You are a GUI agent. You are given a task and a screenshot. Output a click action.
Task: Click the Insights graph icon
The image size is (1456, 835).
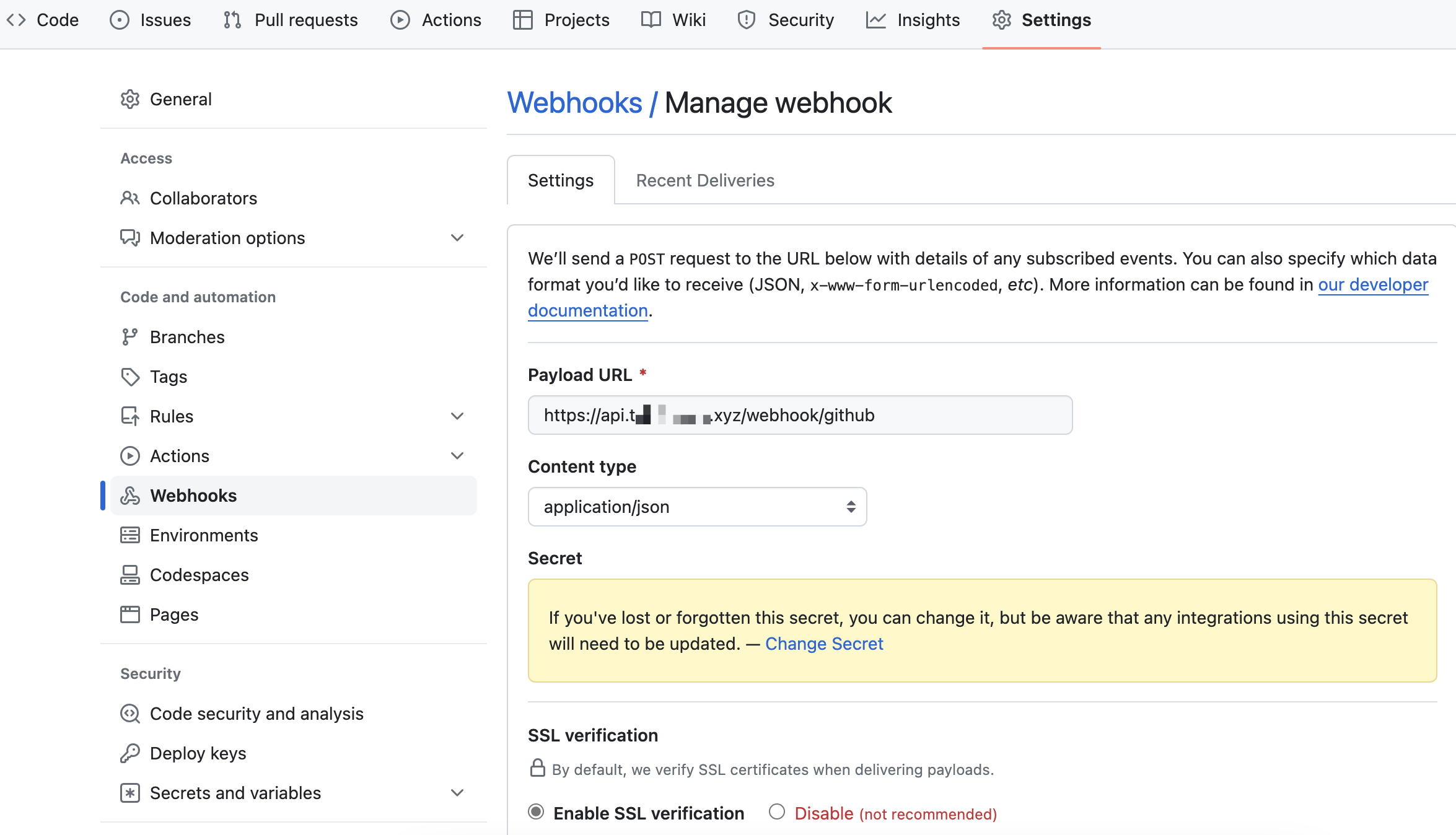(x=876, y=20)
